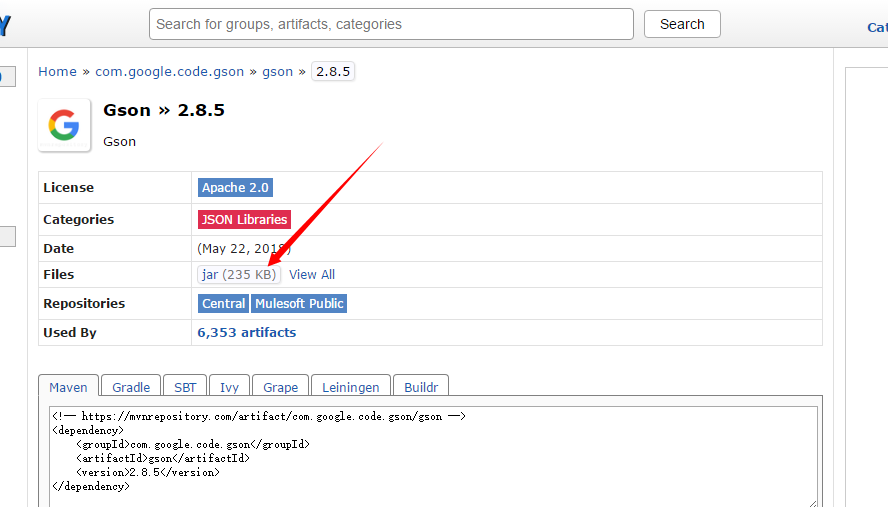
Task: Click the License row label
Action: click(x=69, y=188)
